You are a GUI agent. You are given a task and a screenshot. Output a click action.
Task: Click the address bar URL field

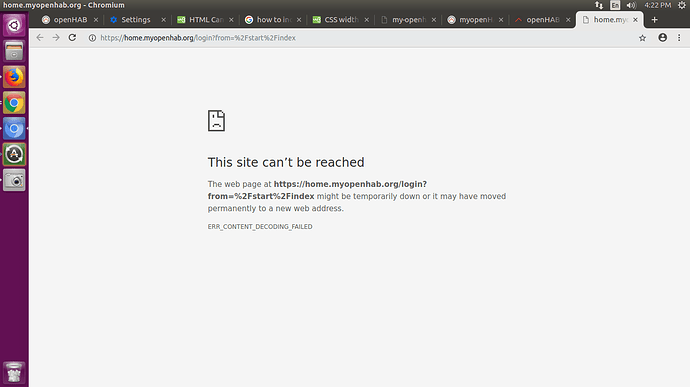click(361, 38)
